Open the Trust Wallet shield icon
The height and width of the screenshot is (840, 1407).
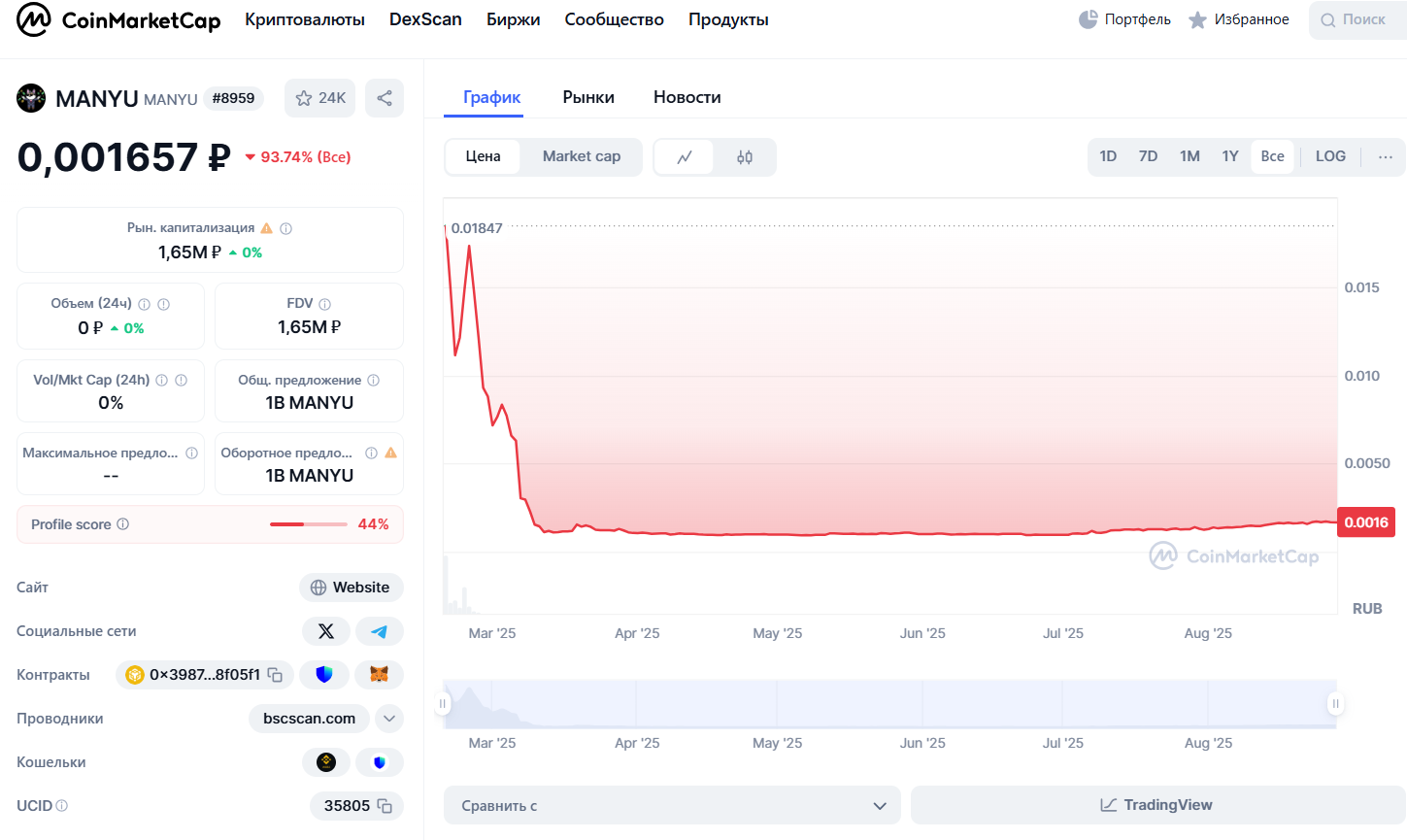pos(380,762)
